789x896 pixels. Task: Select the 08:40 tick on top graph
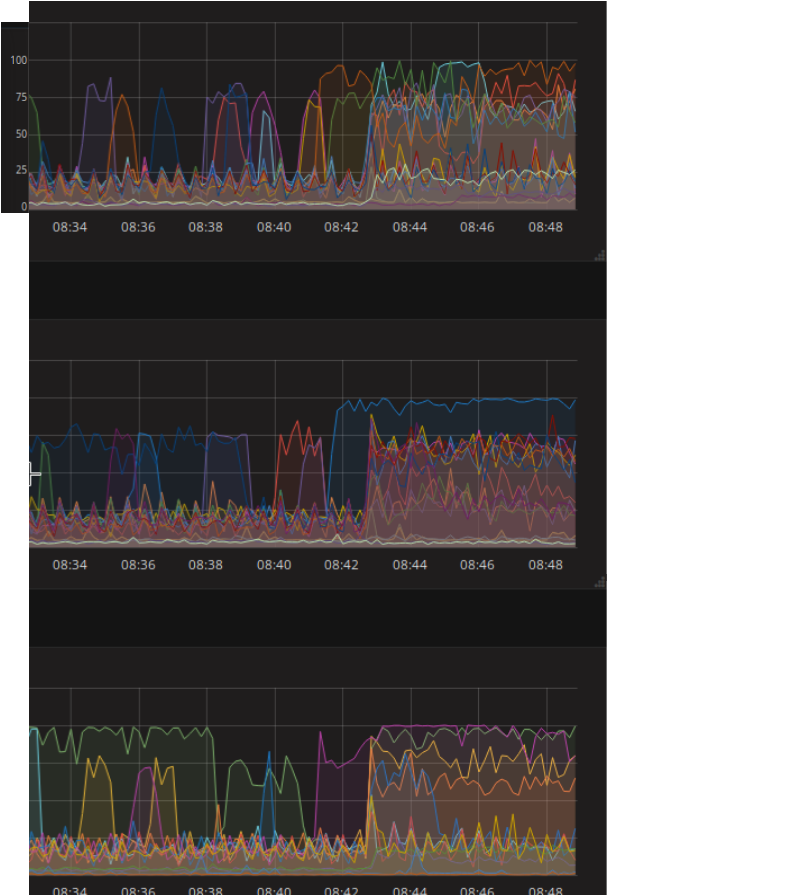click(x=274, y=227)
